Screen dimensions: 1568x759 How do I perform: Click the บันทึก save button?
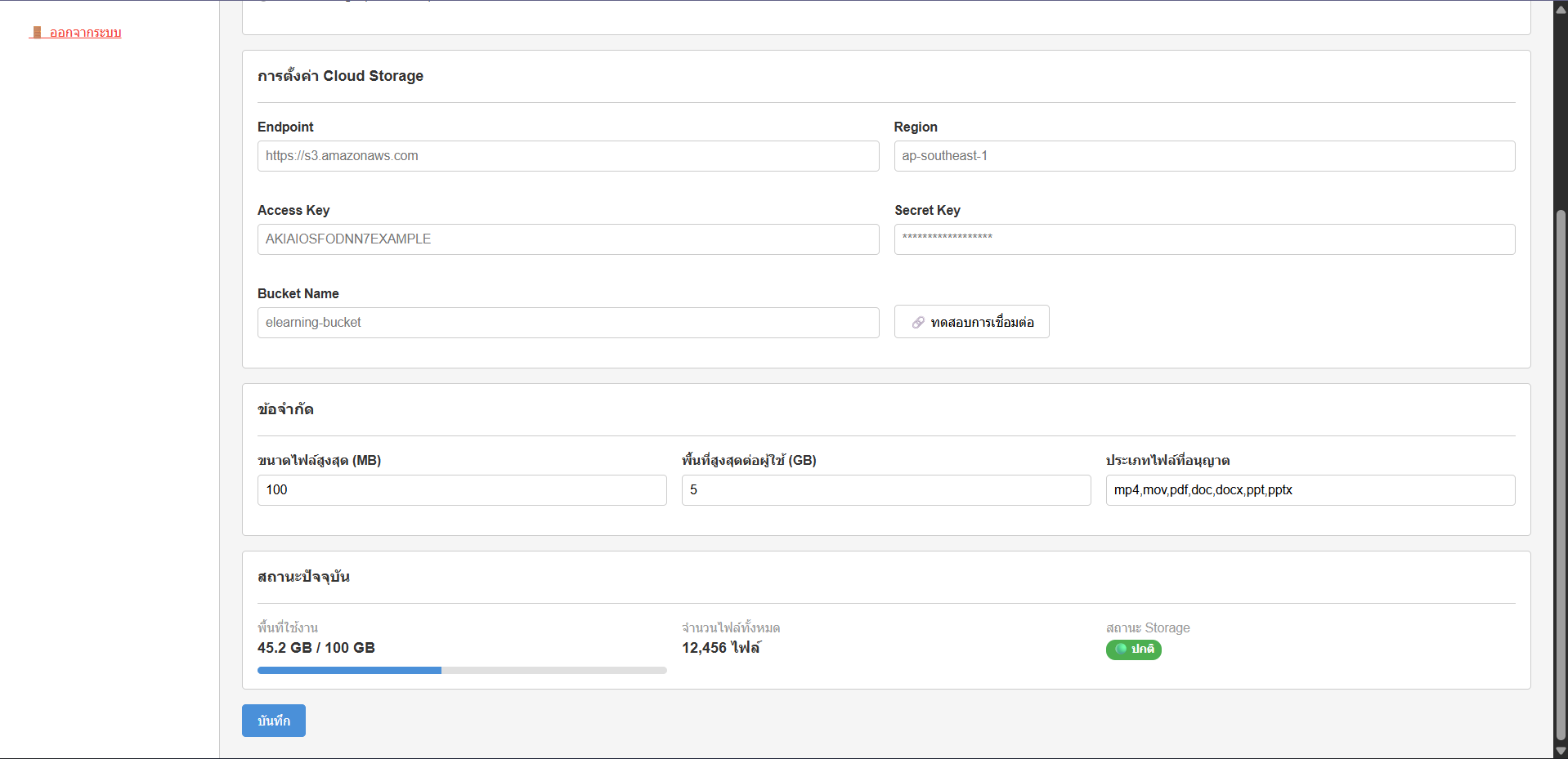(273, 720)
